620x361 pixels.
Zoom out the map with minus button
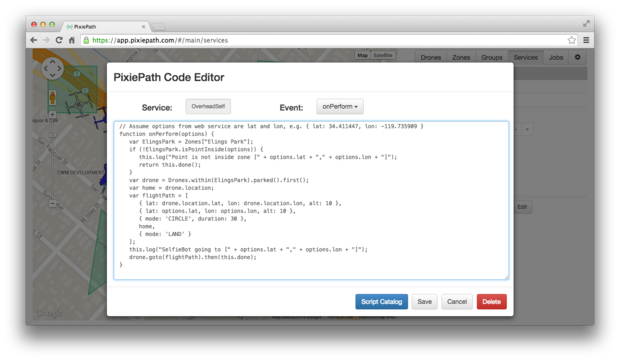[52, 204]
